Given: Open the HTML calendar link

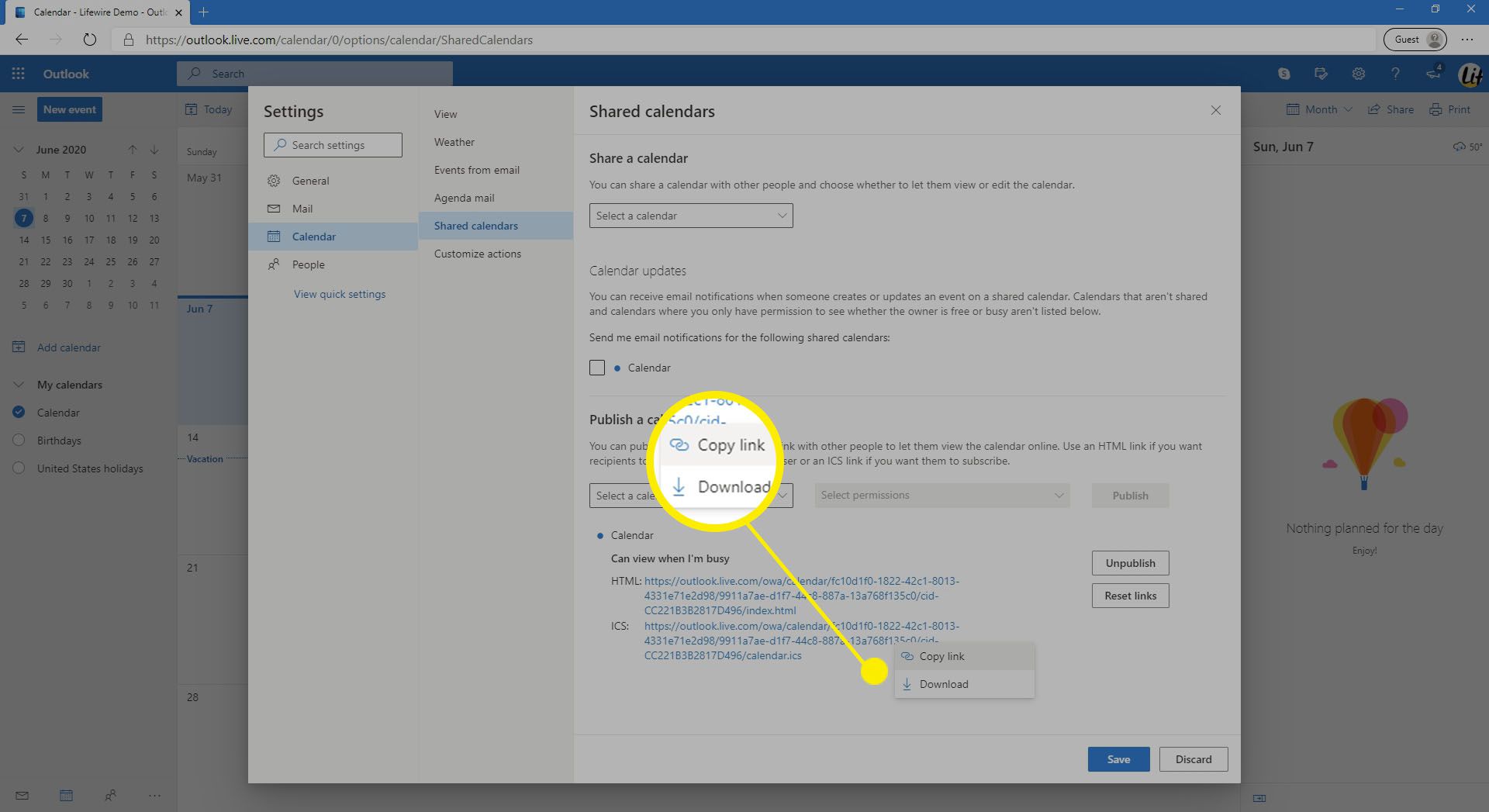Looking at the screenshot, I should click(x=801, y=596).
